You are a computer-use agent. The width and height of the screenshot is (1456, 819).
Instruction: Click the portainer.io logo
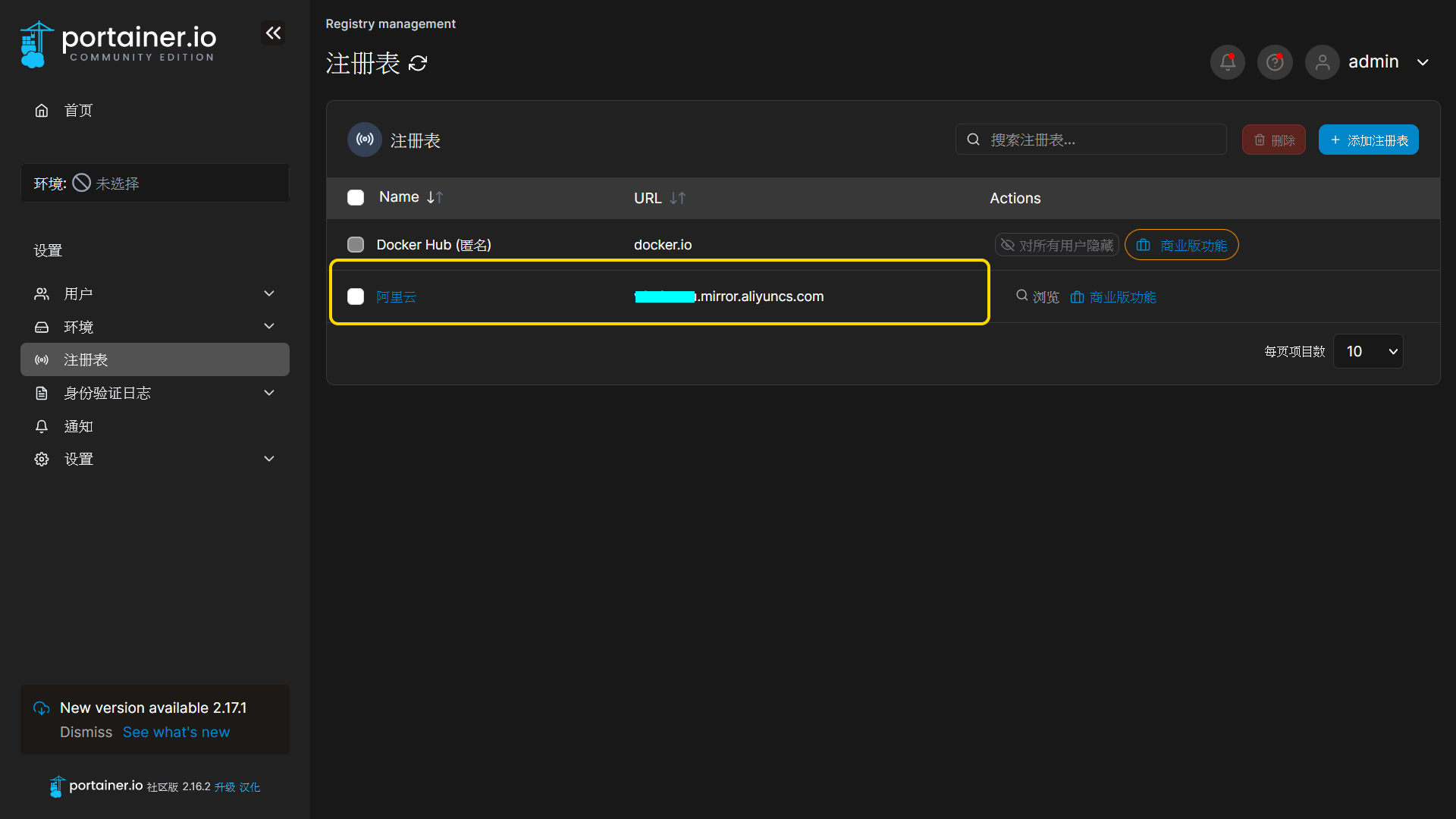(118, 44)
